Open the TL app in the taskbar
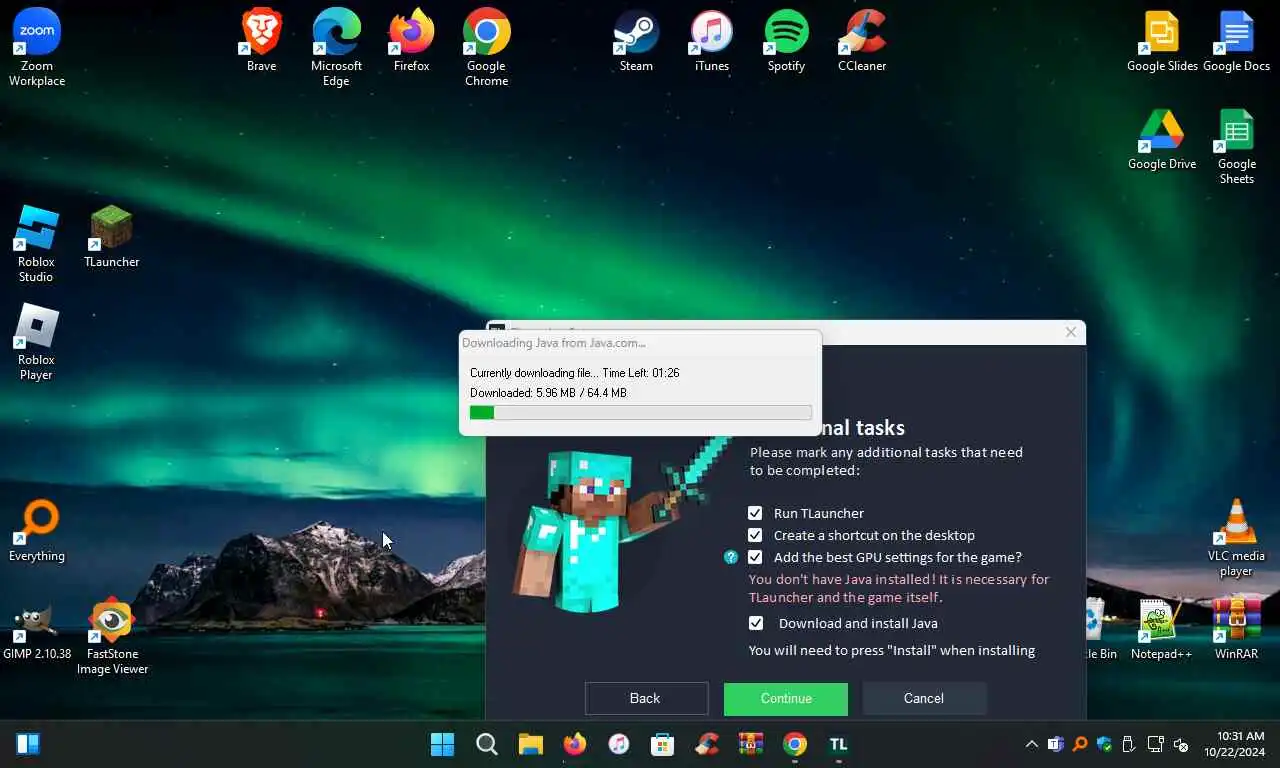Viewport: 1280px width, 768px height. click(838, 744)
